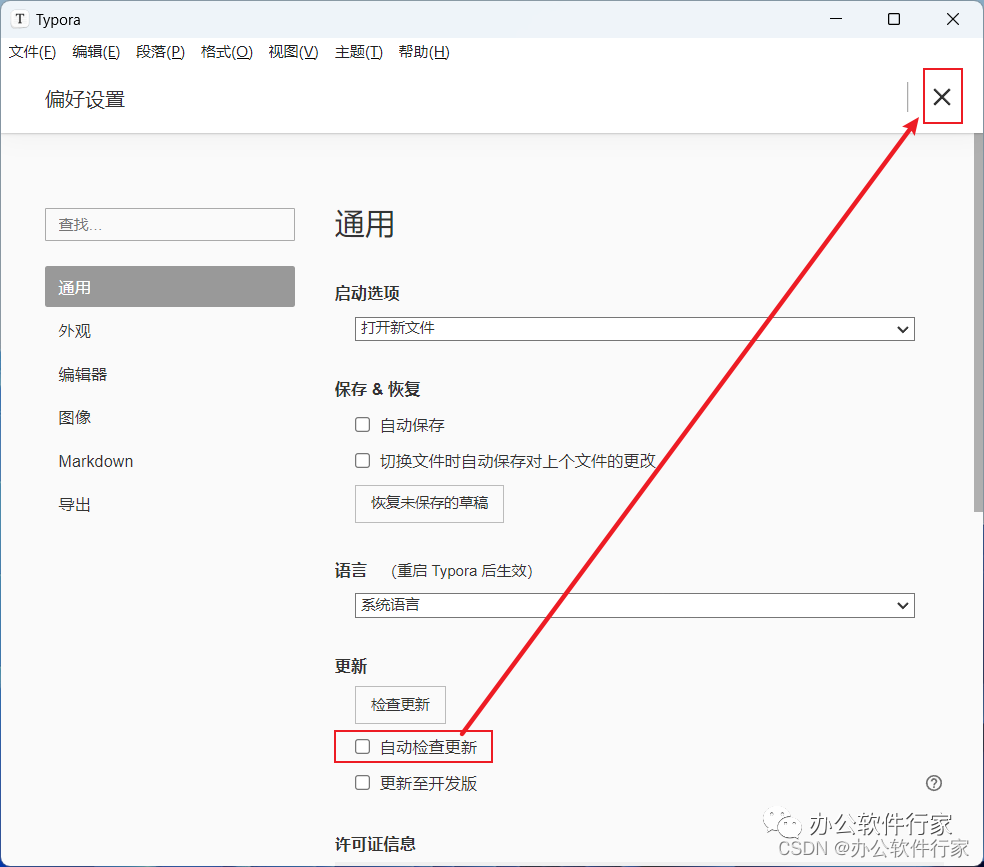
Task: Enable the 更新至开发版 checkbox
Action: (x=362, y=782)
